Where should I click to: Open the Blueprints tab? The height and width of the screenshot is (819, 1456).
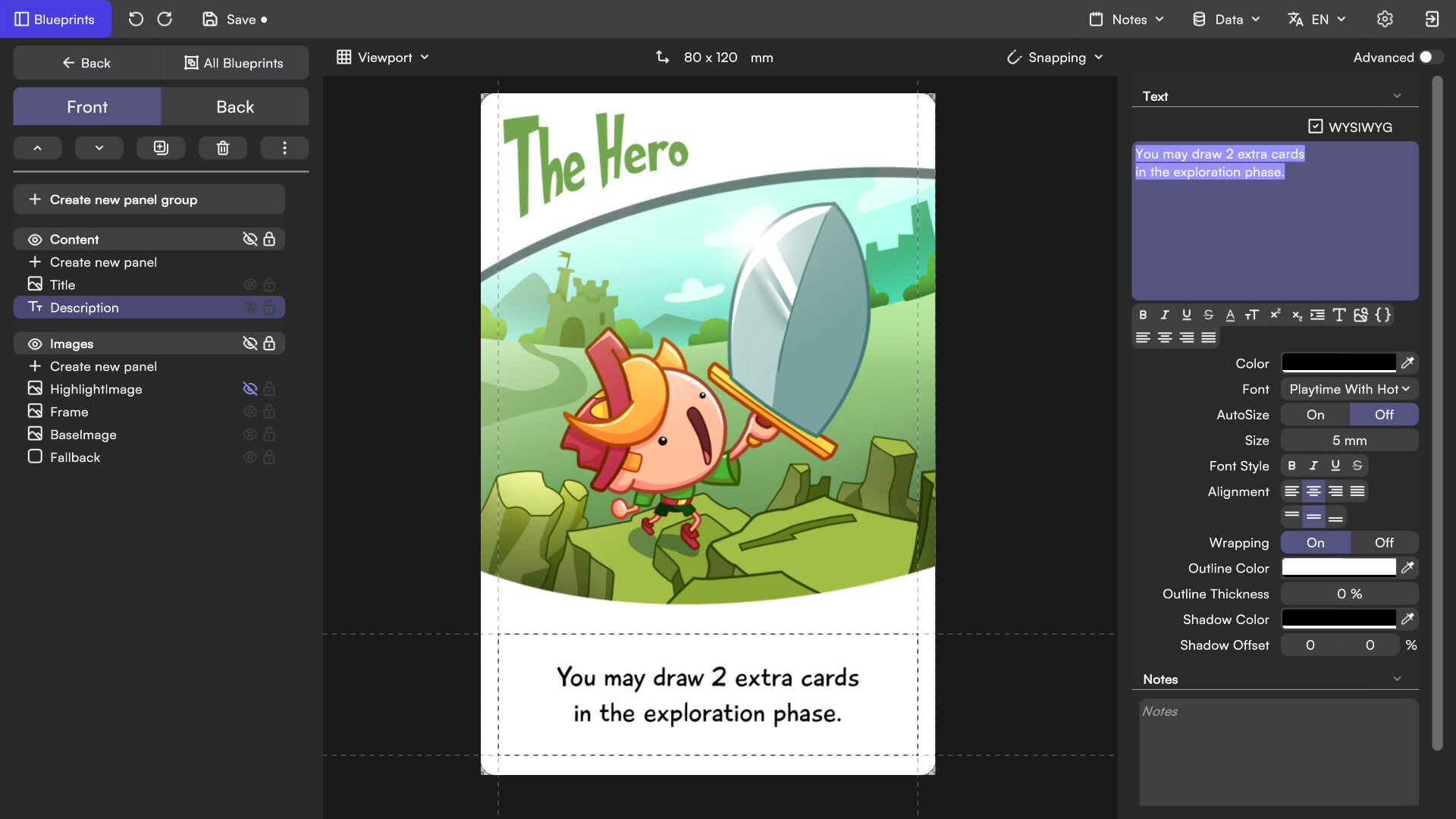[x=55, y=19]
